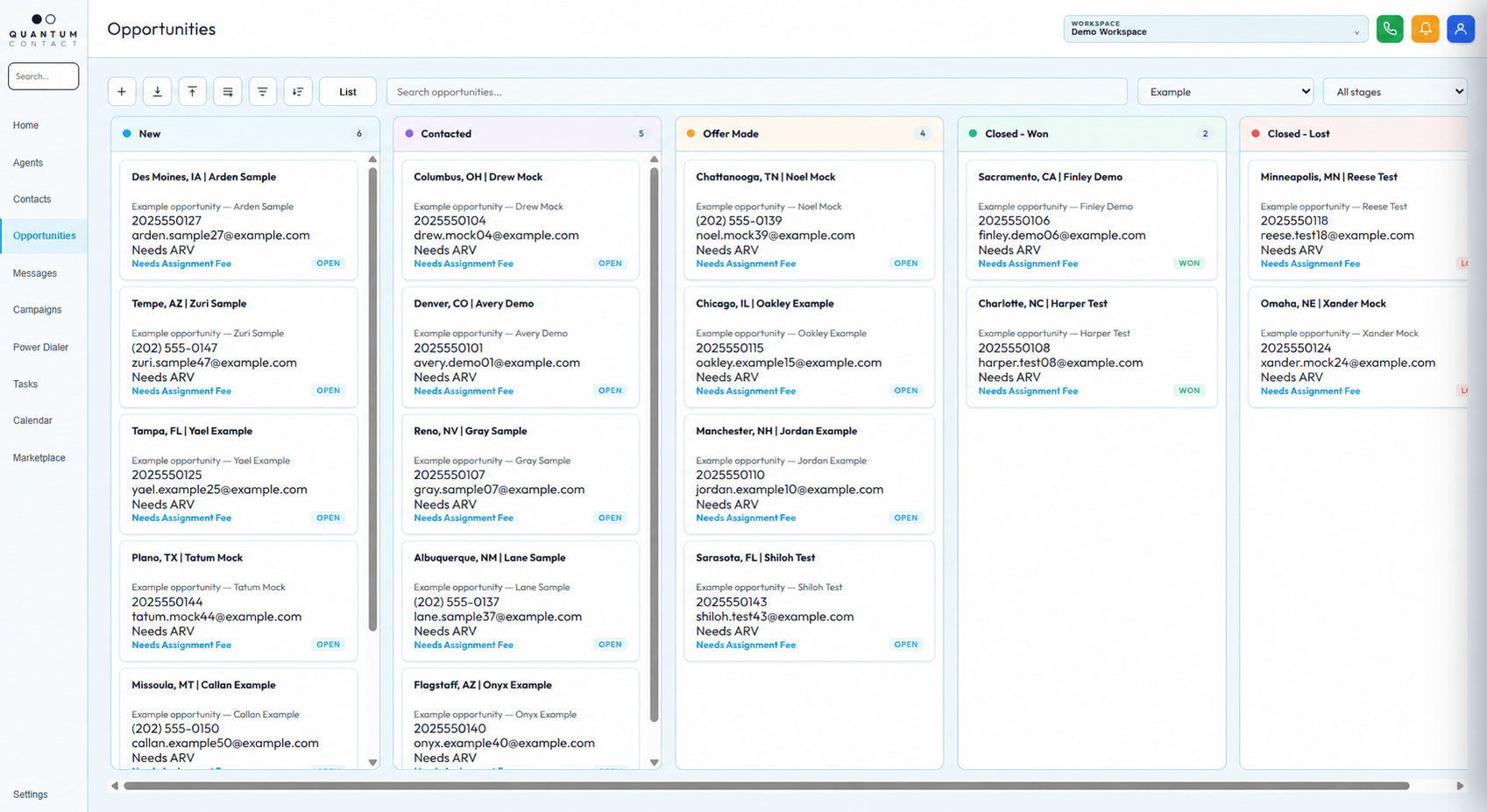This screenshot has height=812, width=1487.
Task: Open the All stages dropdown
Action: pyautogui.click(x=1395, y=92)
